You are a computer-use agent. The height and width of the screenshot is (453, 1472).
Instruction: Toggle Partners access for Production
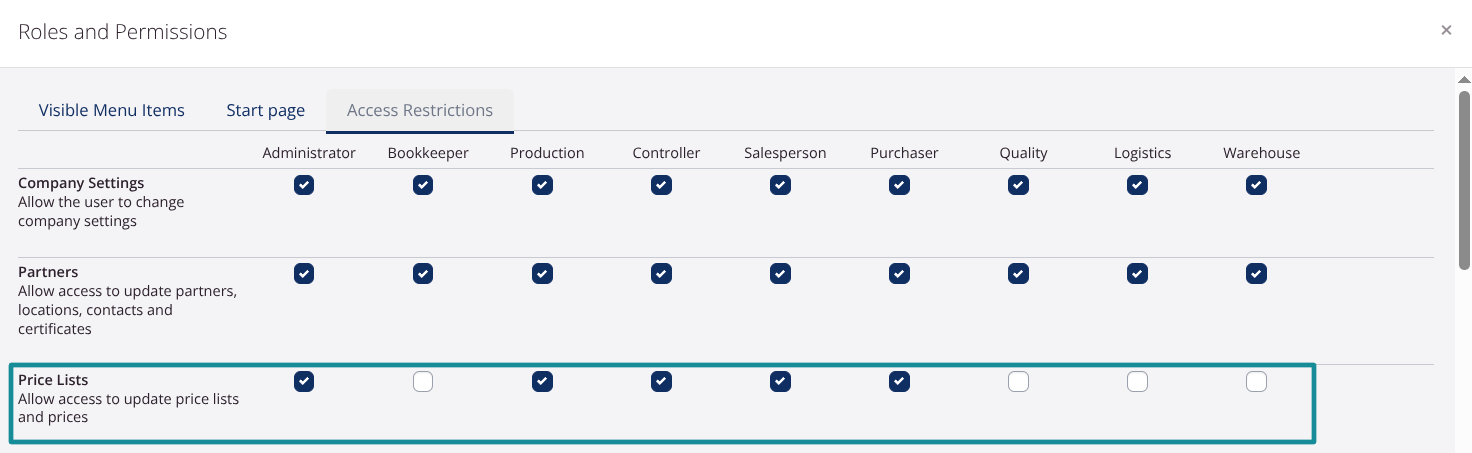tap(542, 273)
